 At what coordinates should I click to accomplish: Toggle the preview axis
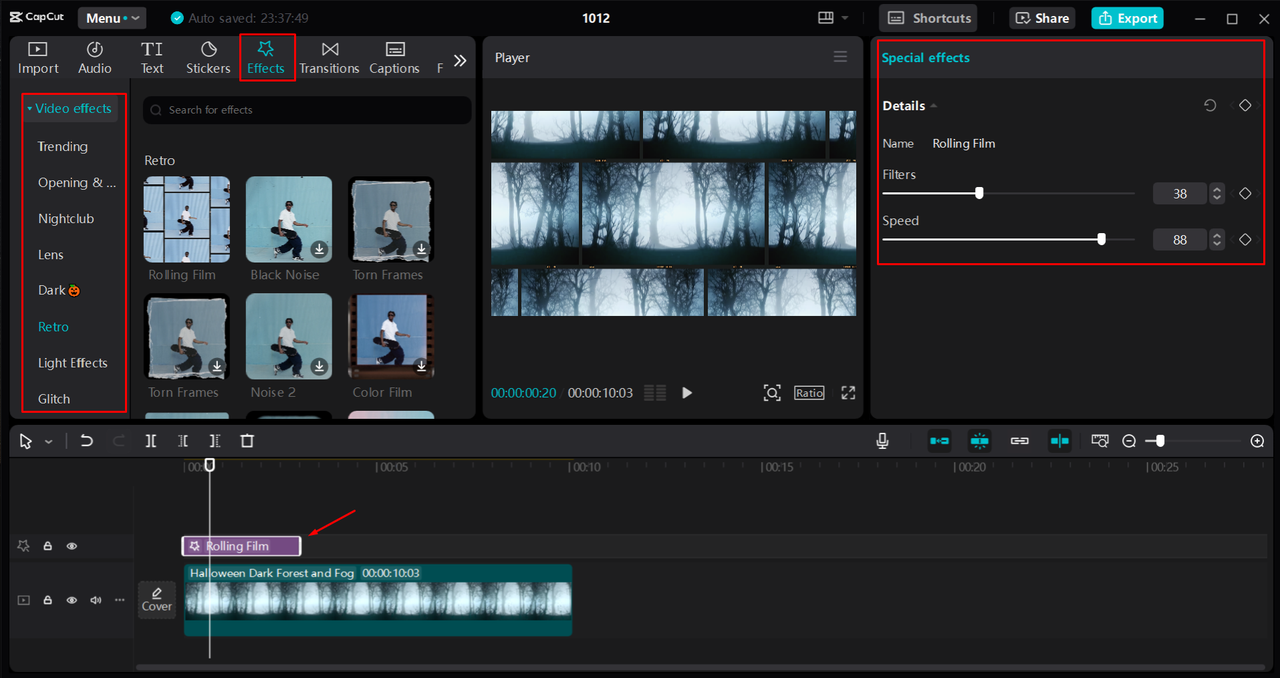1059,441
